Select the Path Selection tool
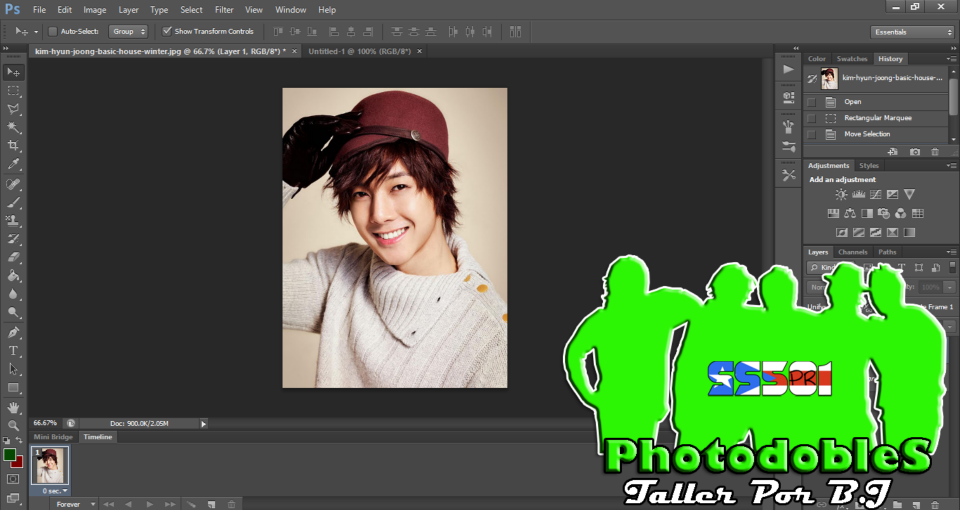The width and height of the screenshot is (960, 510). 13,369
